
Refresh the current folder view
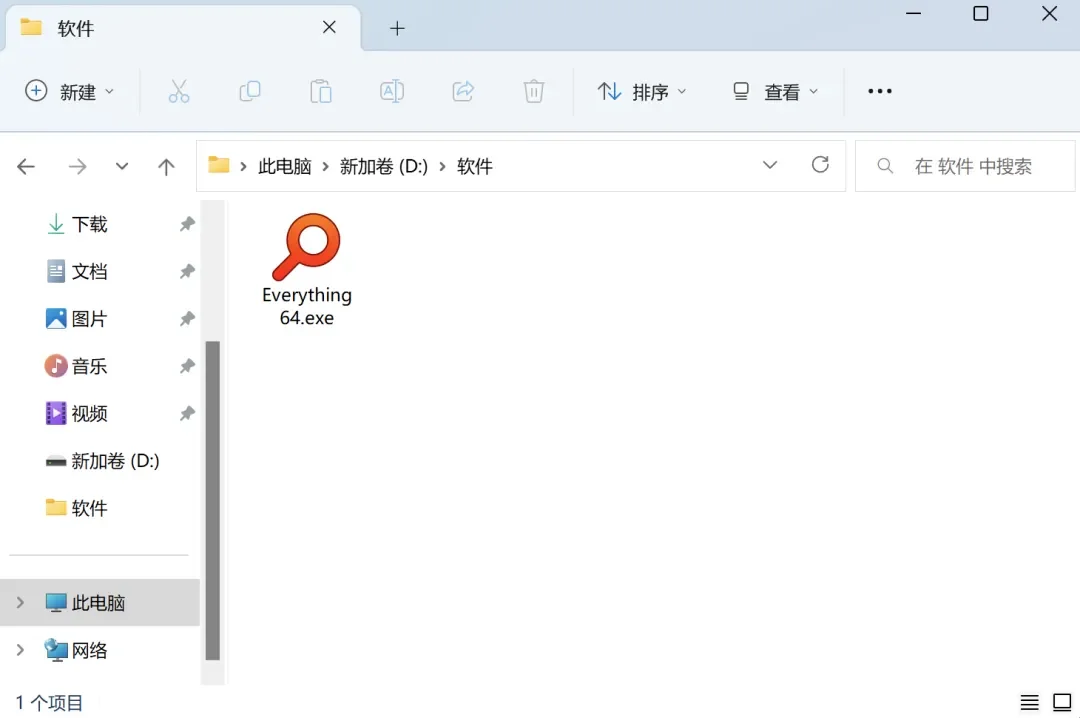(820, 165)
